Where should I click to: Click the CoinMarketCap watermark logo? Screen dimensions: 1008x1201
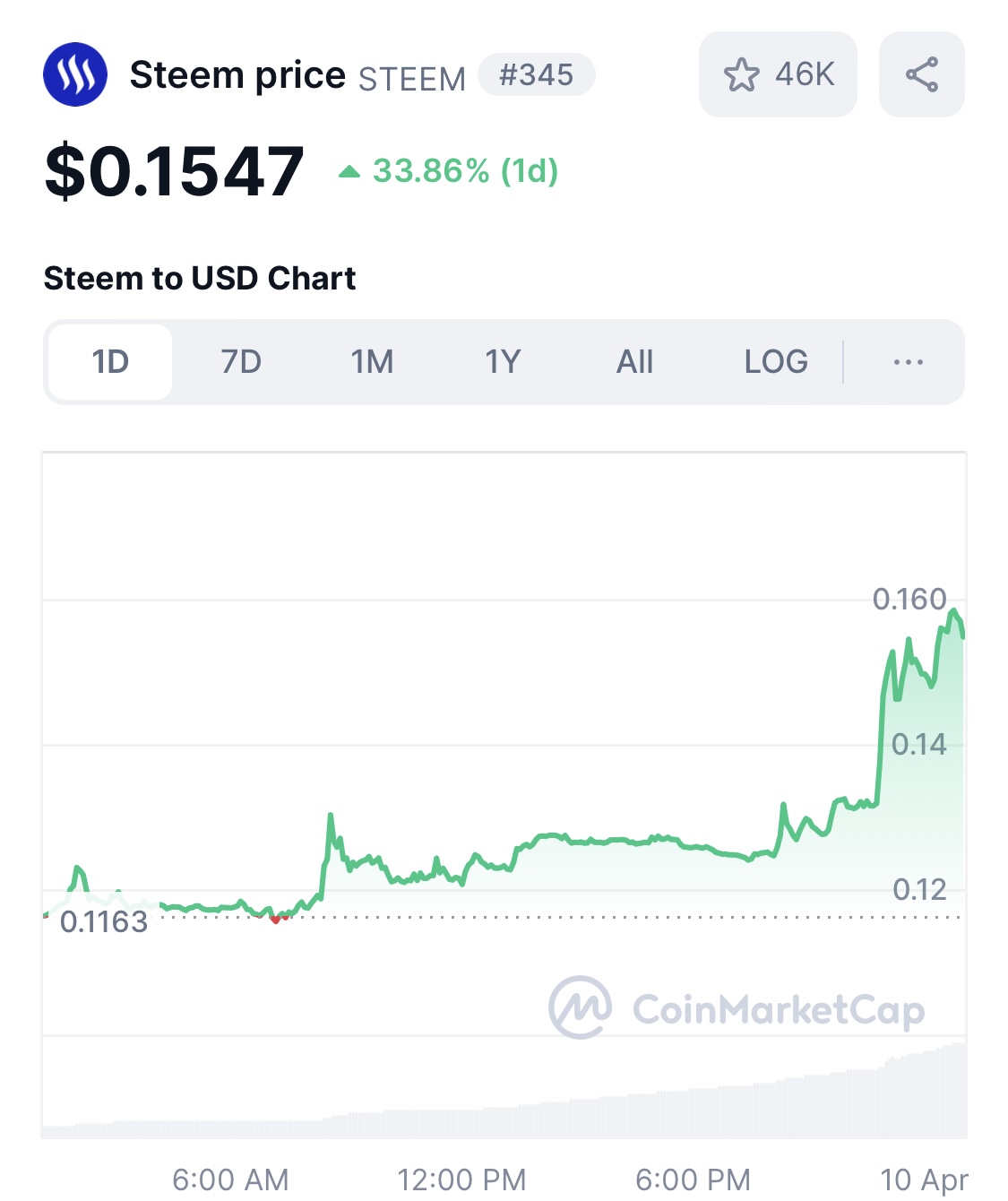tap(736, 1008)
